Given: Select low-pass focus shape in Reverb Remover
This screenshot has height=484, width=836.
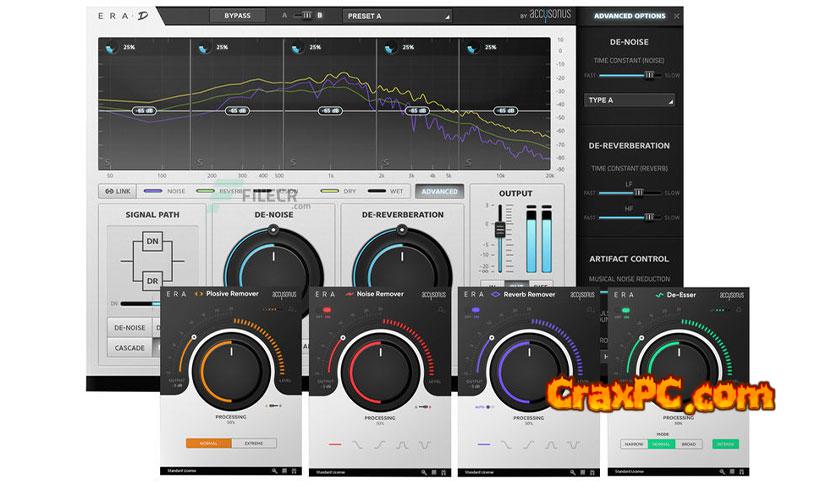Looking at the screenshot, I should coord(507,444).
